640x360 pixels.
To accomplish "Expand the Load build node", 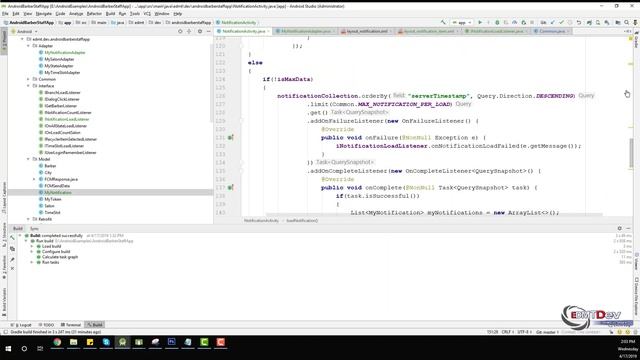I will [32, 247].
